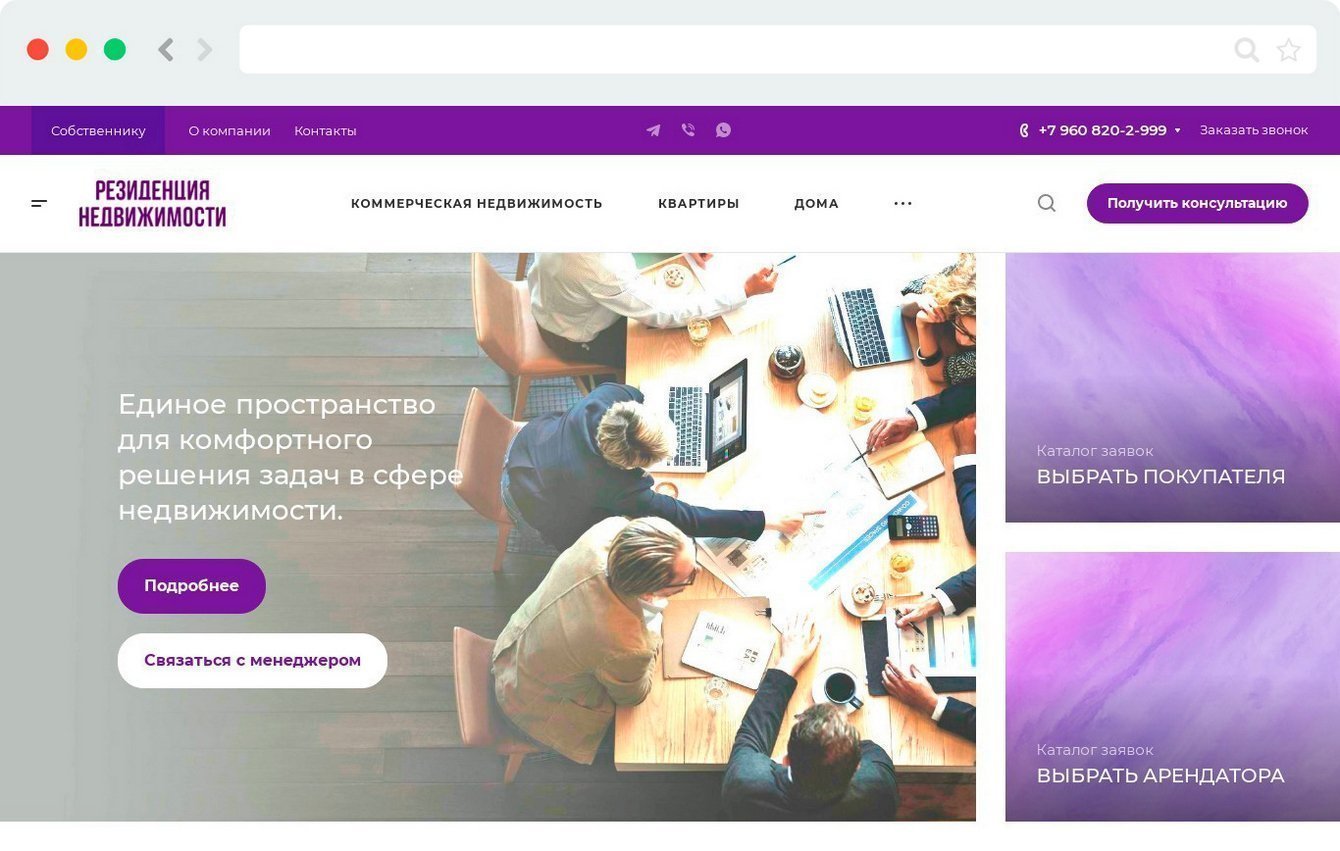Open the О компании menu item
1340x851 pixels.
coord(229,130)
